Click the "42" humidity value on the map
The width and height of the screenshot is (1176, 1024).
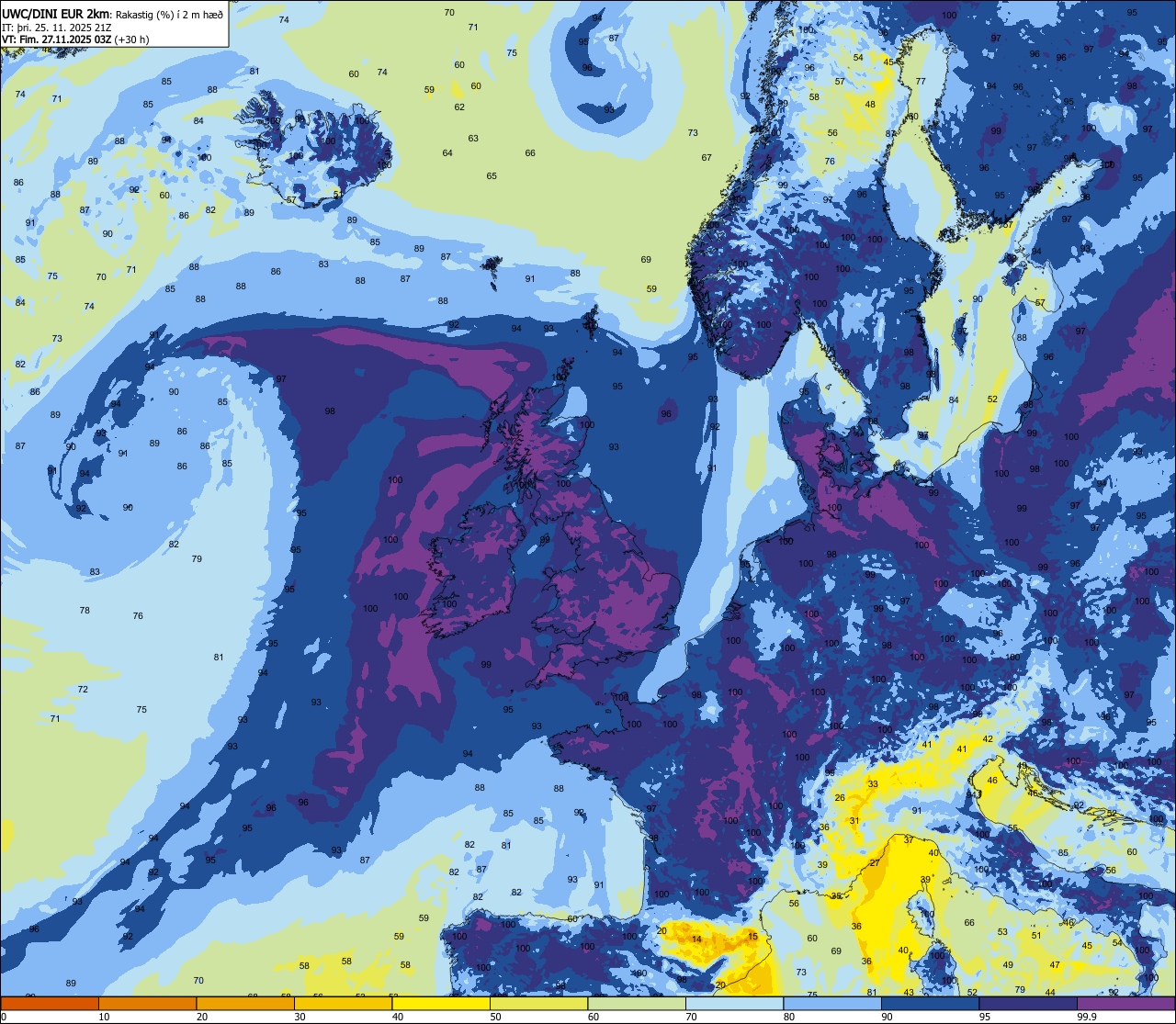click(988, 738)
